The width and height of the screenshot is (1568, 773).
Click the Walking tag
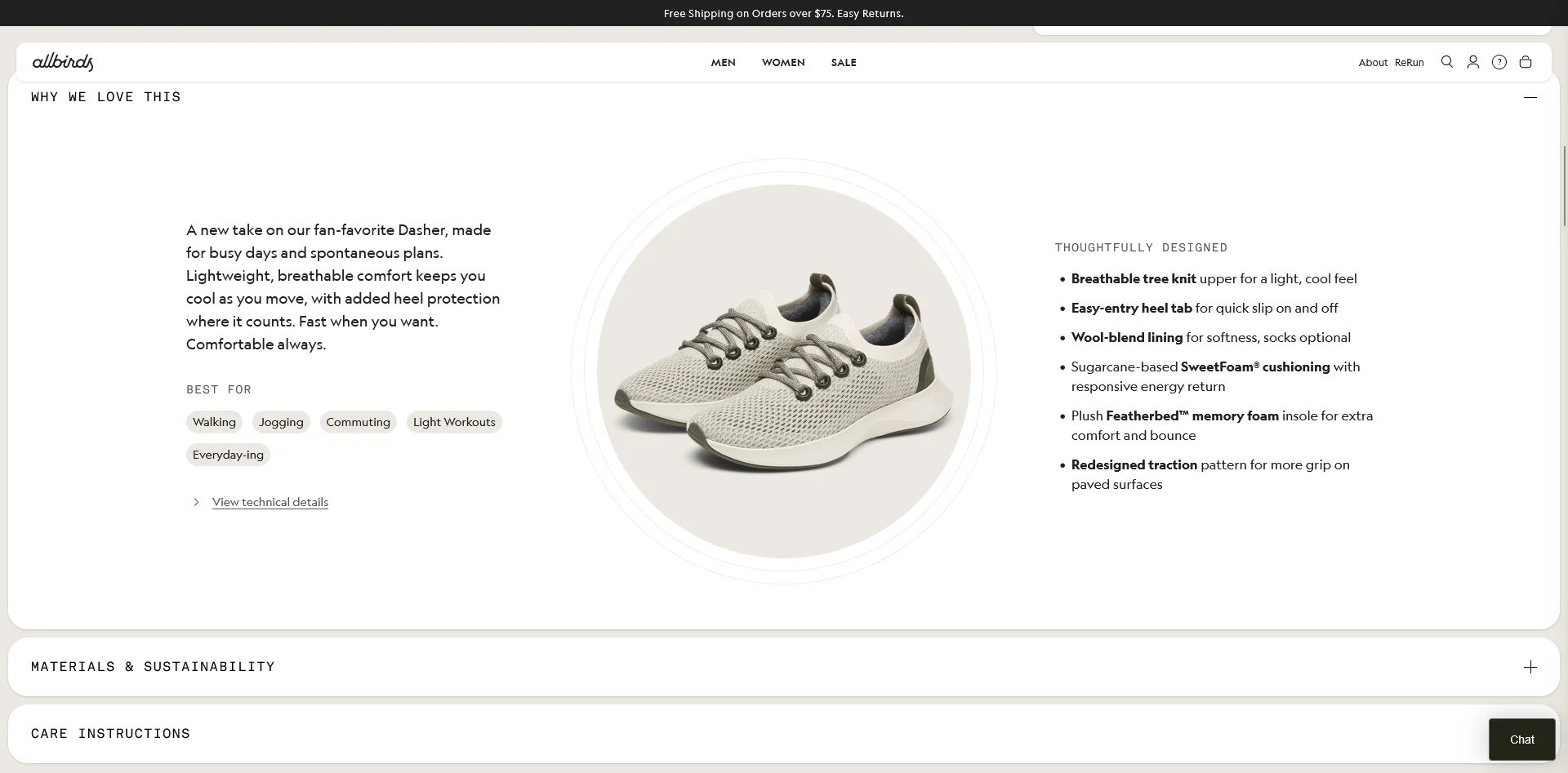click(x=214, y=422)
